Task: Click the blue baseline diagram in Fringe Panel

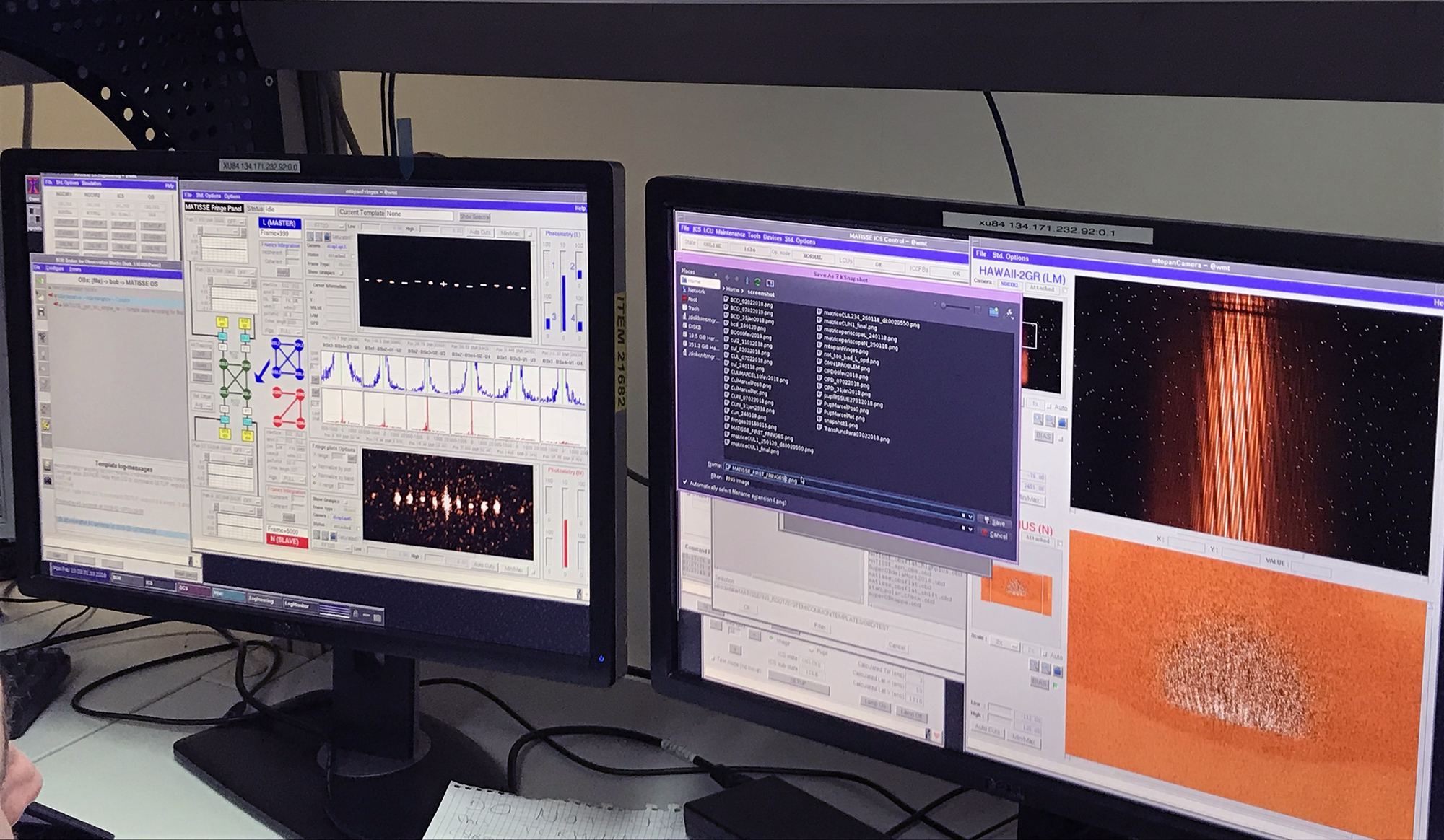Action: click(x=287, y=359)
